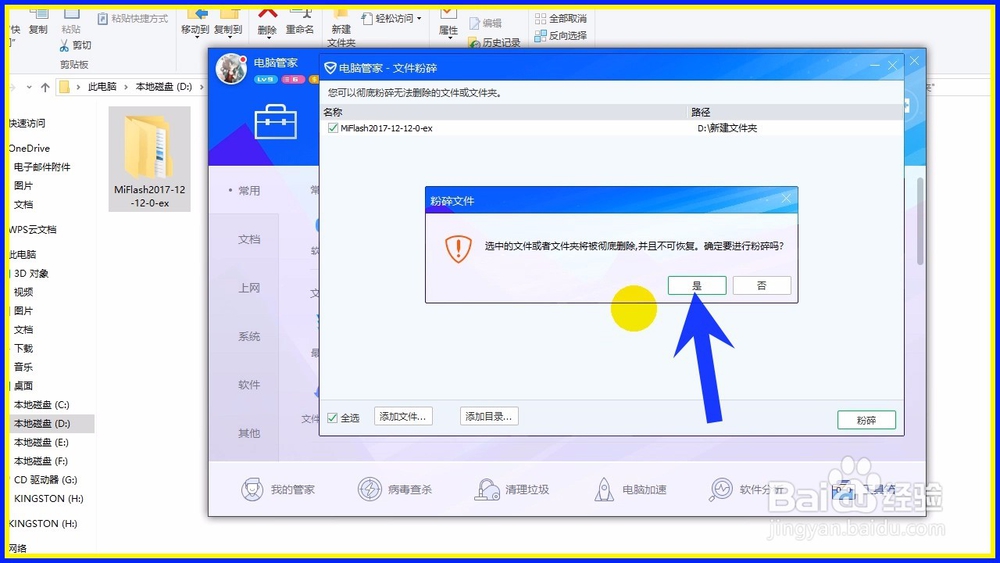Select the 上网 category
The image size is (1000, 563).
pyautogui.click(x=249, y=288)
